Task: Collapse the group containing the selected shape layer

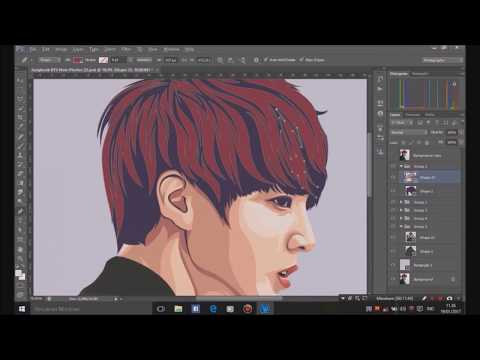Action: [401, 166]
